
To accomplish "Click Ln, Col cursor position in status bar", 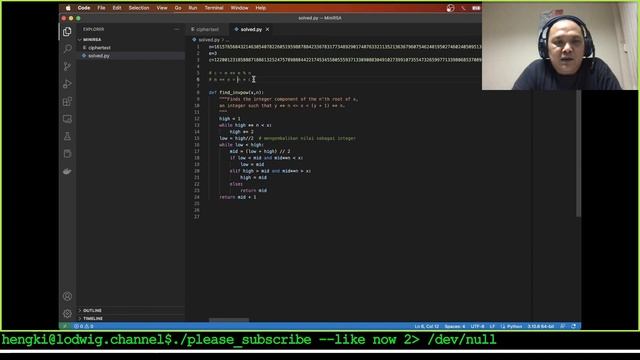I will click(427, 326).
